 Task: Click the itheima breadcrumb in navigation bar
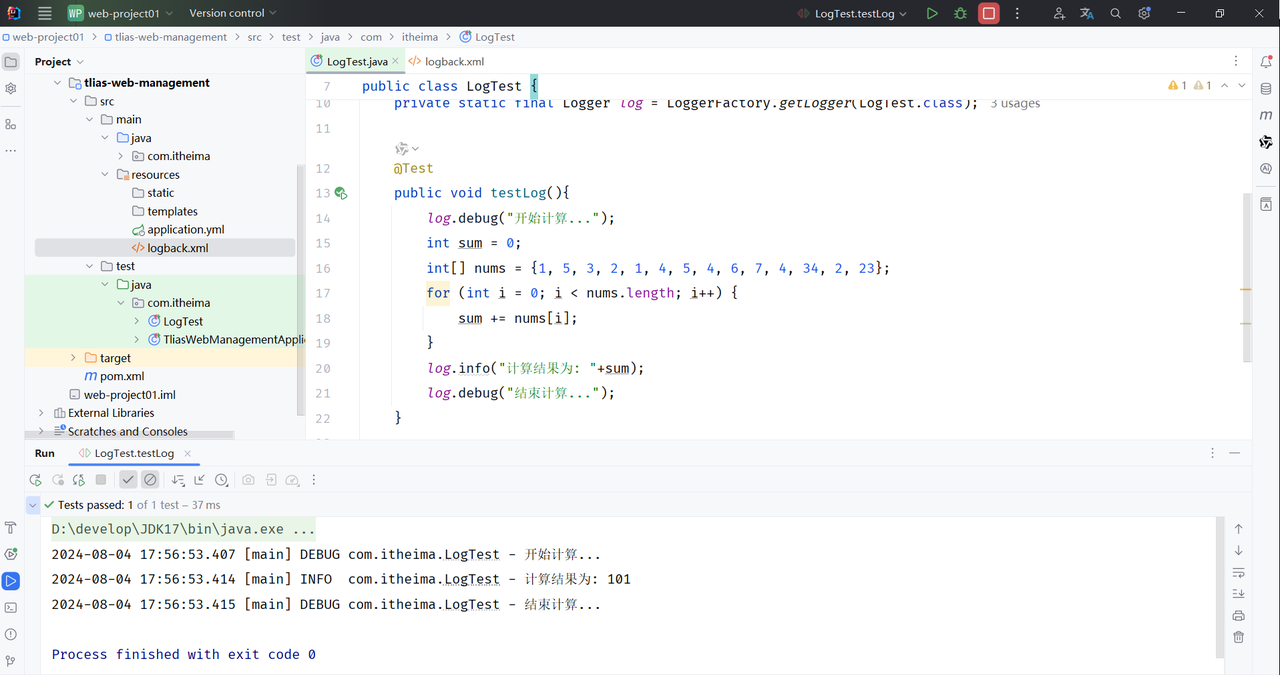(x=419, y=37)
